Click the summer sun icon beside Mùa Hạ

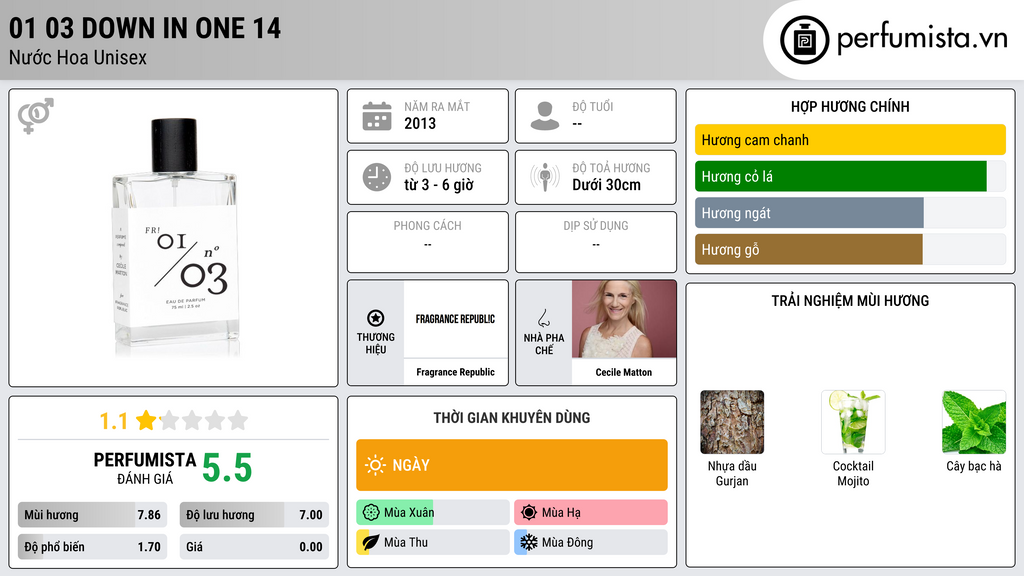coord(529,513)
